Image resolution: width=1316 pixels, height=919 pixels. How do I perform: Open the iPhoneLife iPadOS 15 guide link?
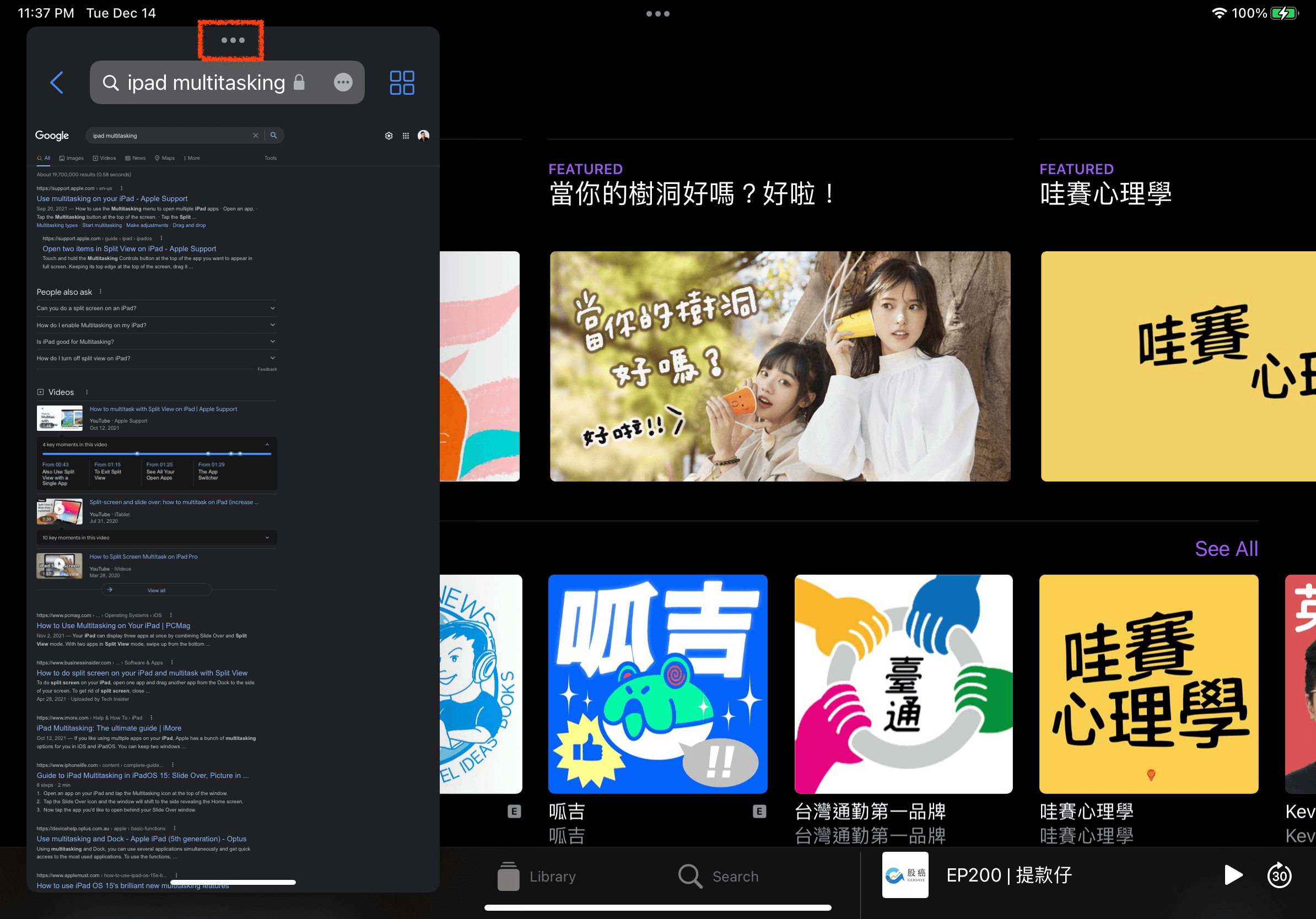coord(143,776)
